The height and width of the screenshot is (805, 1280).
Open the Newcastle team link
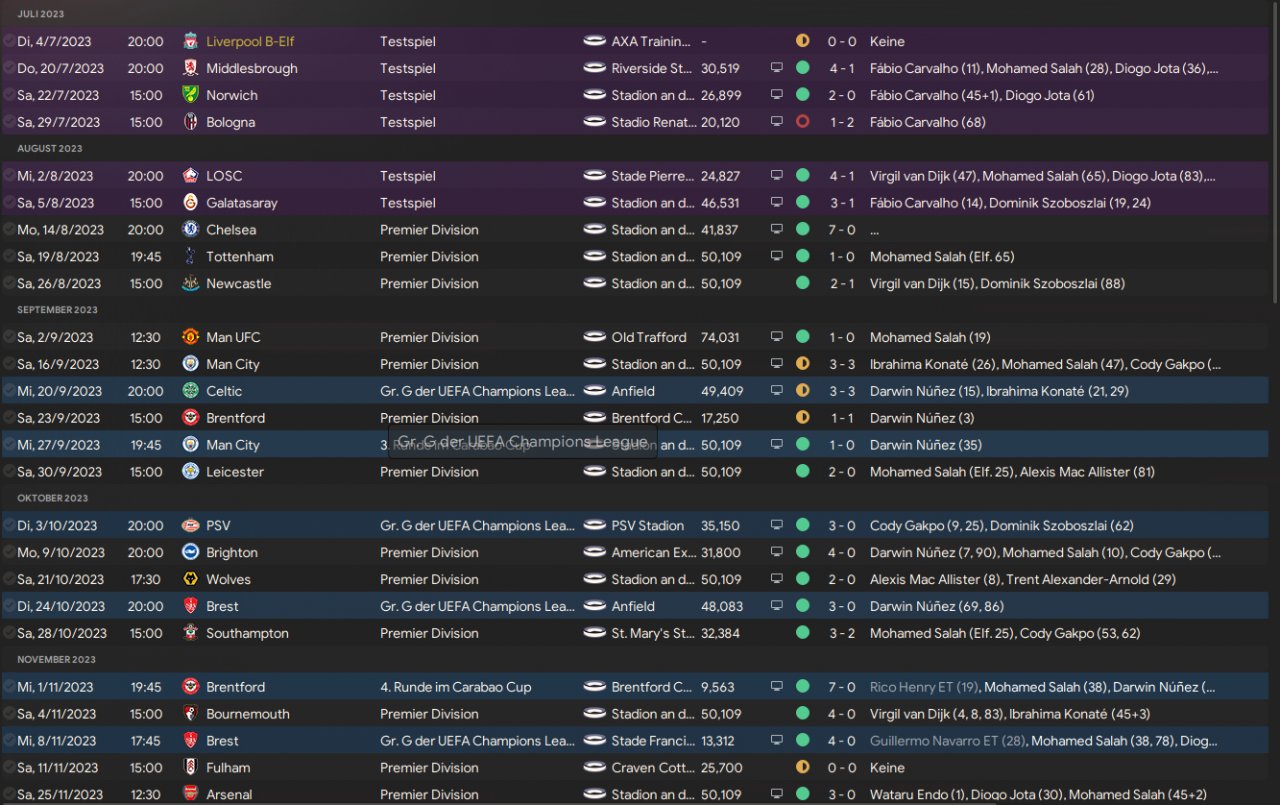(238, 284)
